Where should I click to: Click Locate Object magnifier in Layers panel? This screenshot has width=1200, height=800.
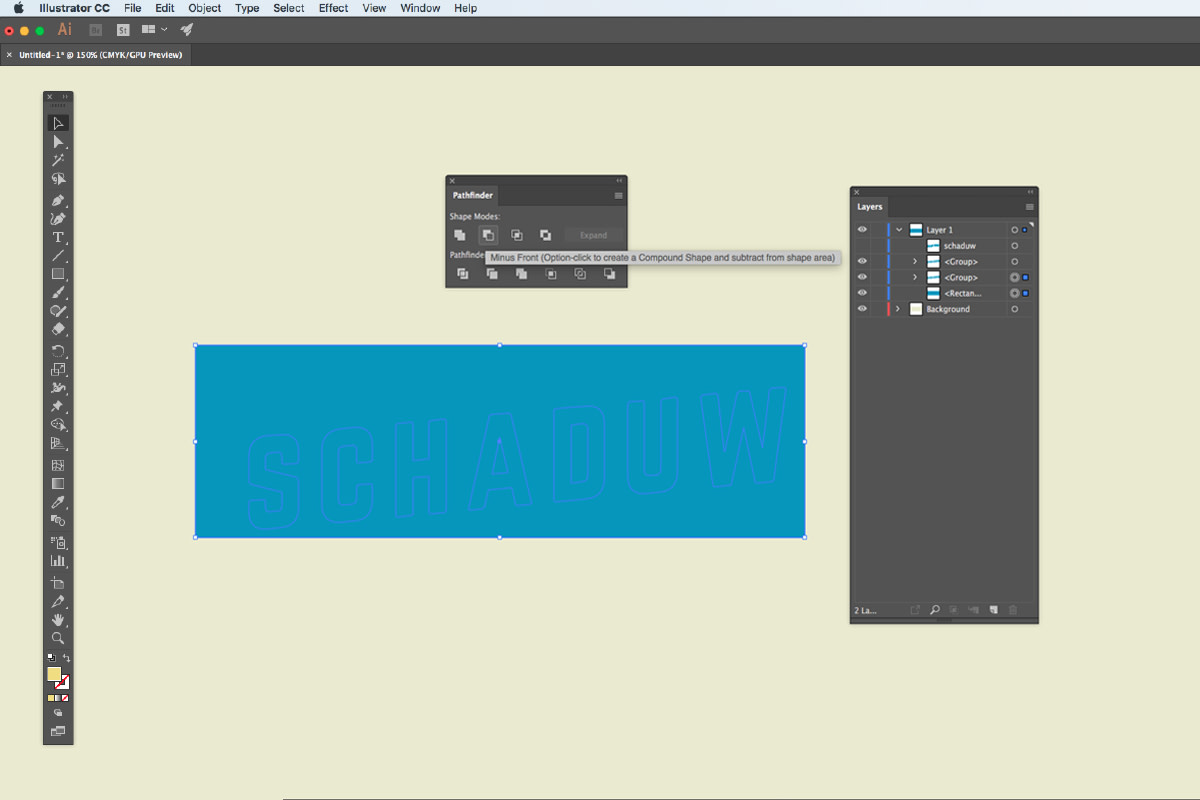[934, 610]
